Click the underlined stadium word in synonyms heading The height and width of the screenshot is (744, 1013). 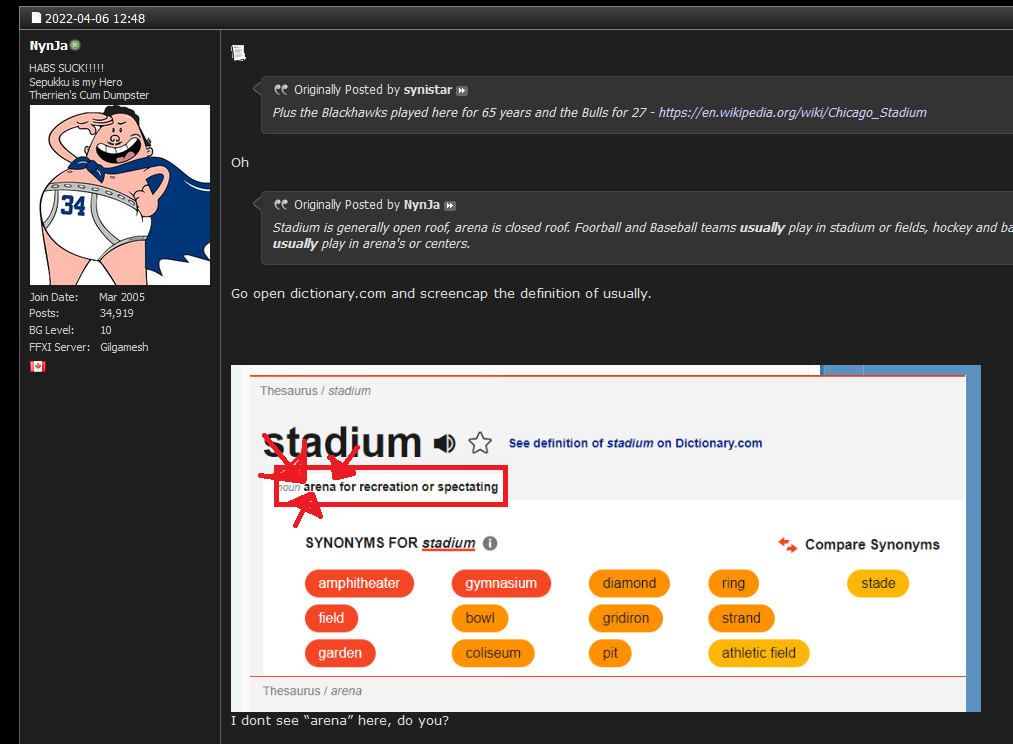(x=448, y=543)
